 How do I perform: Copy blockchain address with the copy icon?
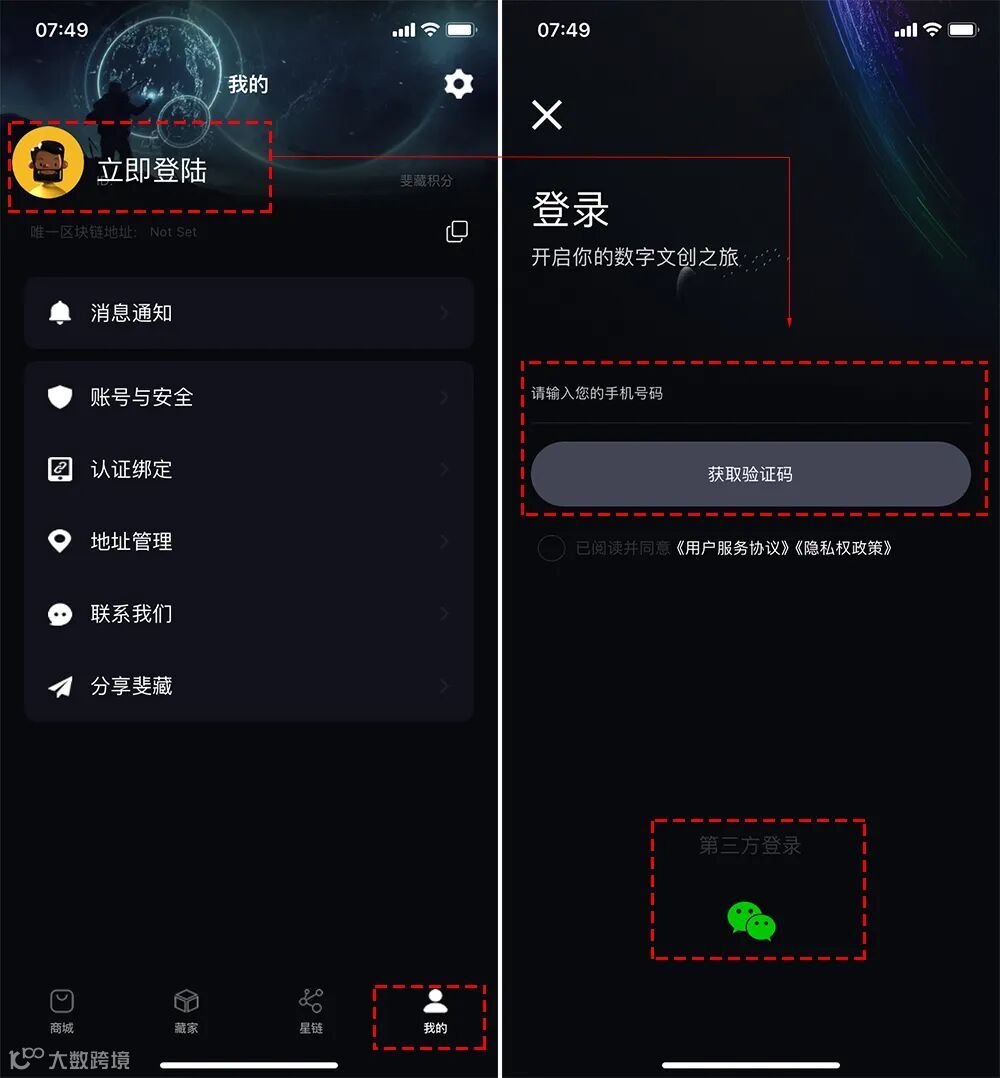[x=457, y=232]
